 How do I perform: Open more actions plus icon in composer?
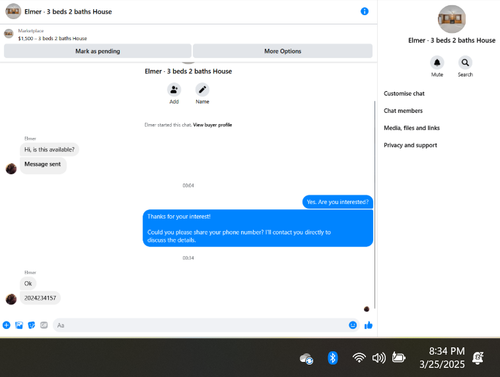(6, 325)
